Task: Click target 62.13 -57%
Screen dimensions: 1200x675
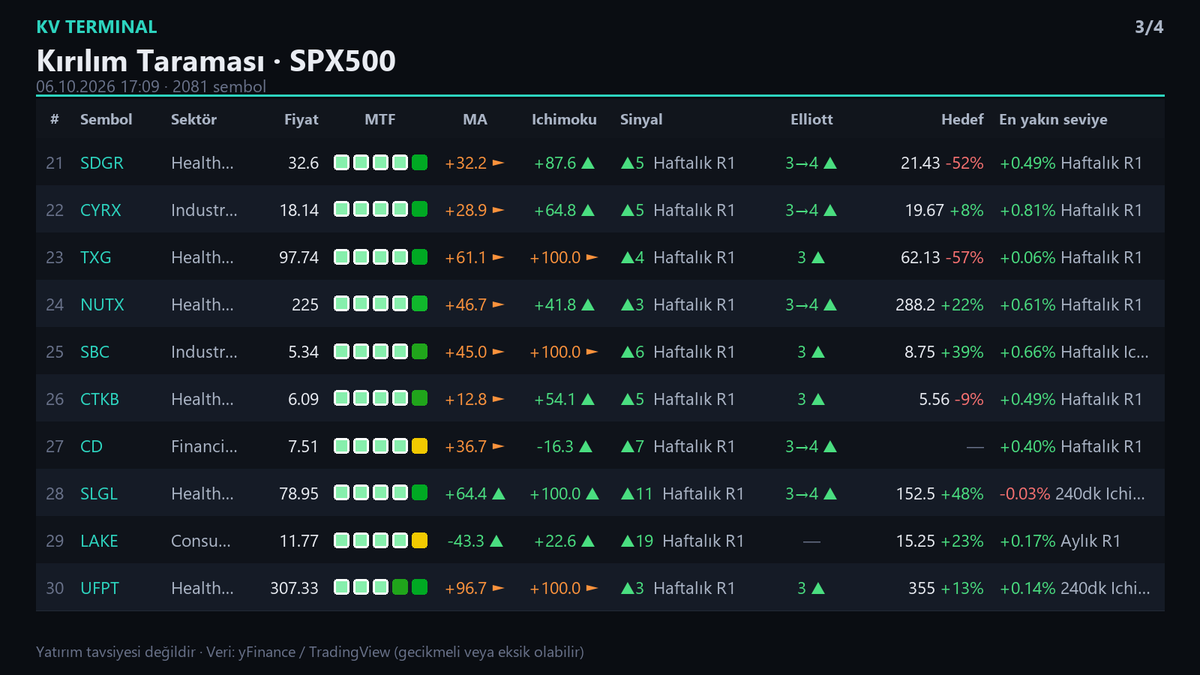Action: coord(942,257)
